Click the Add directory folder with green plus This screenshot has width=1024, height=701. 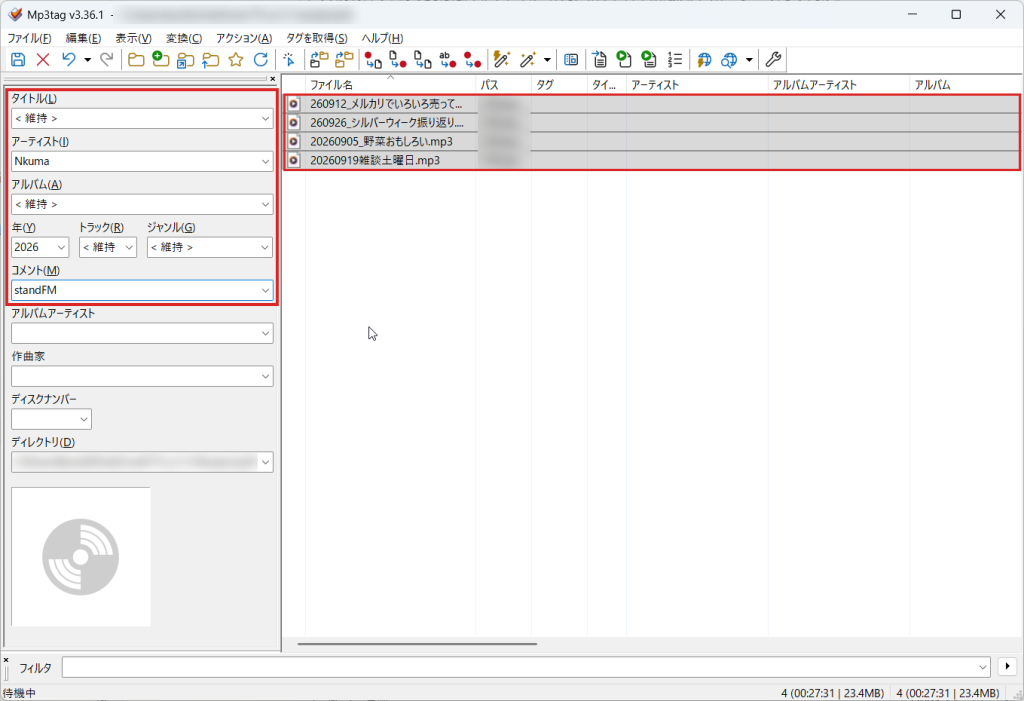click(x=161, y=60)
